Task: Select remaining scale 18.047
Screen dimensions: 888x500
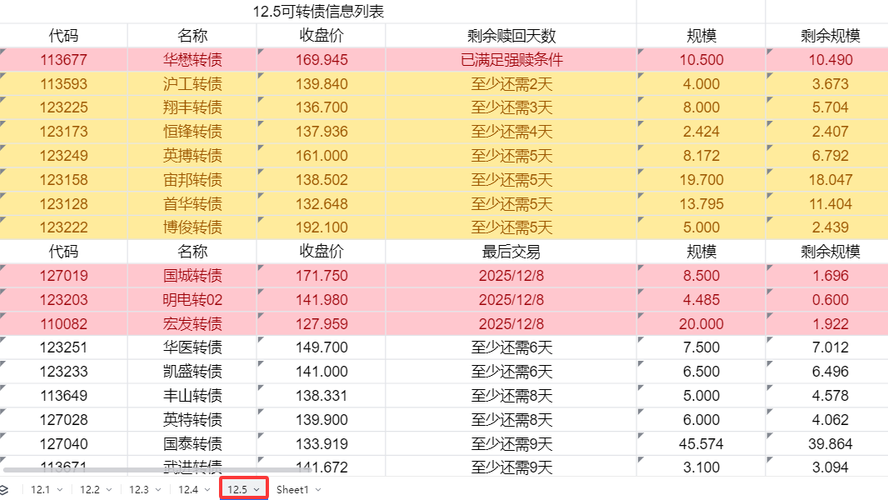Action: click(x=827, y=180)
